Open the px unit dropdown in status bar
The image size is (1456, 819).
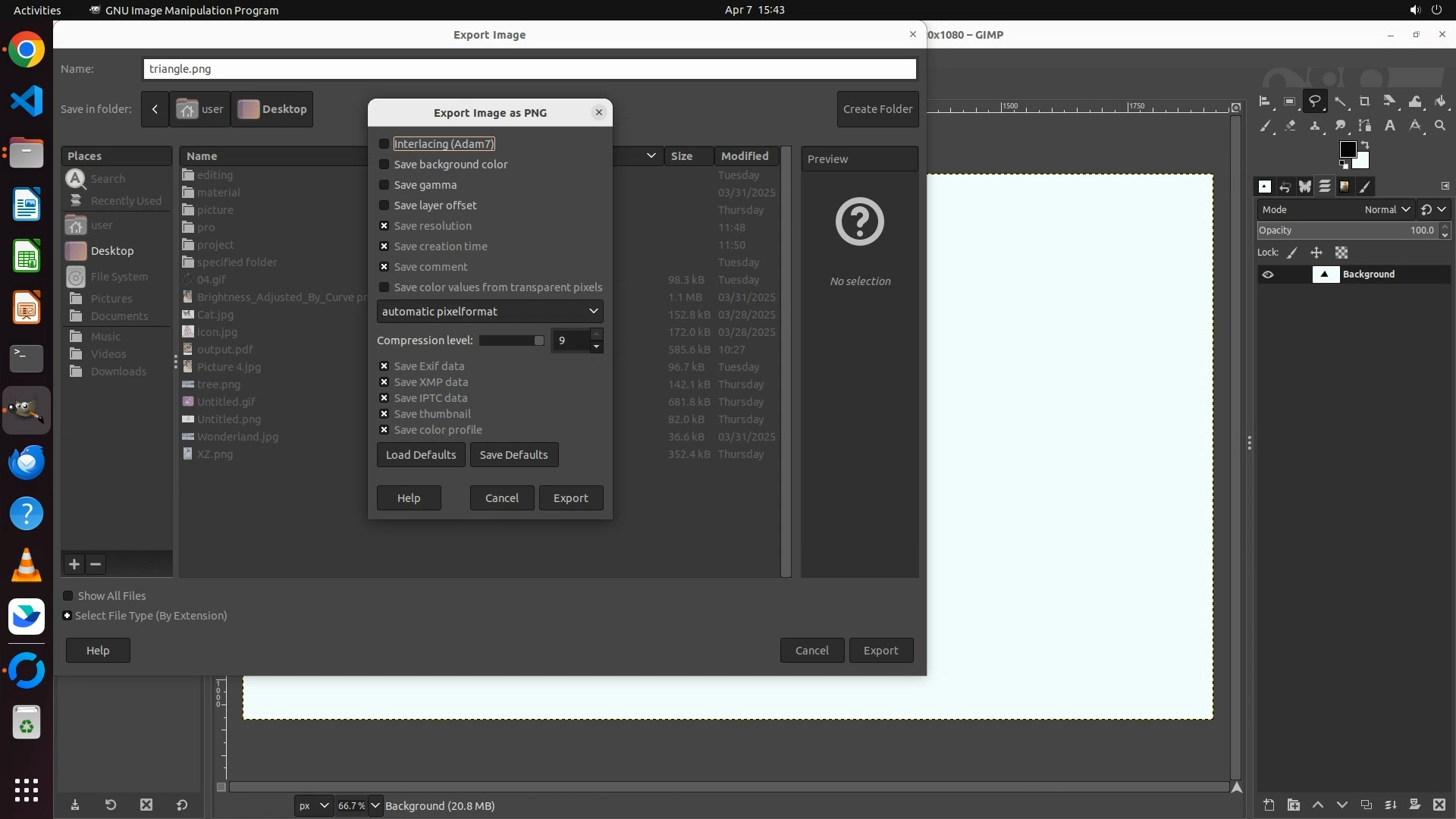tap(313, 805)
